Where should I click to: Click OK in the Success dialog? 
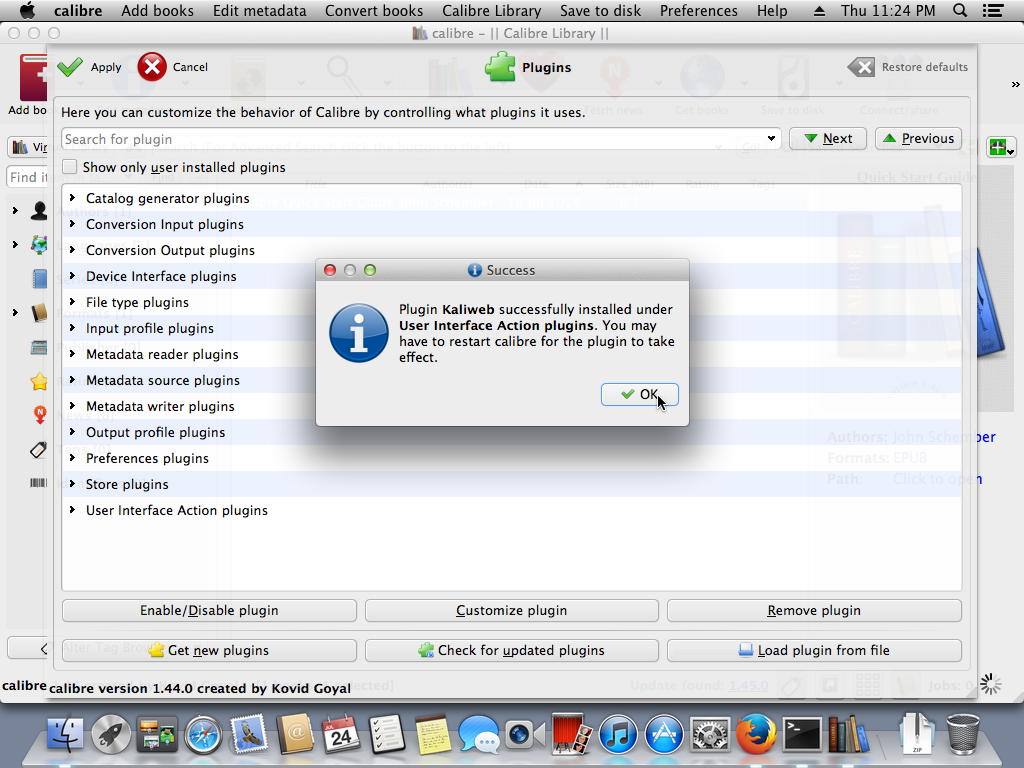point(639,394)
